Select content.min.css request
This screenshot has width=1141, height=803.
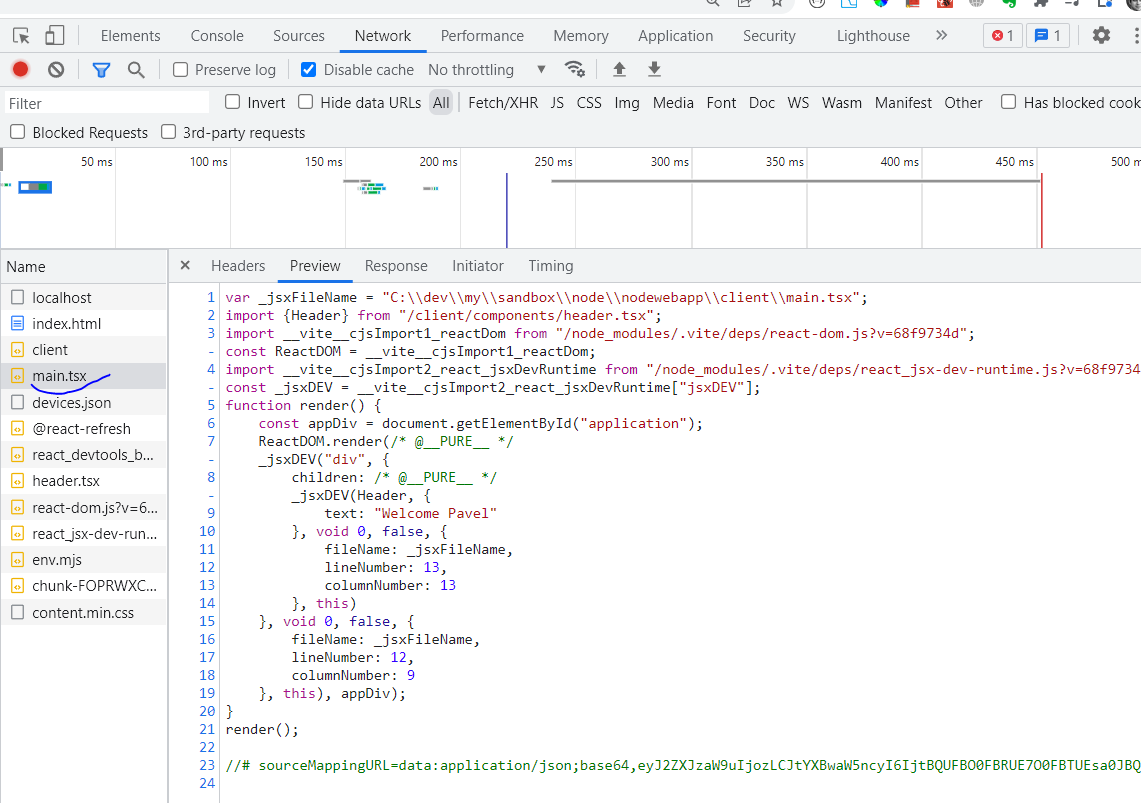coord(84,612)
